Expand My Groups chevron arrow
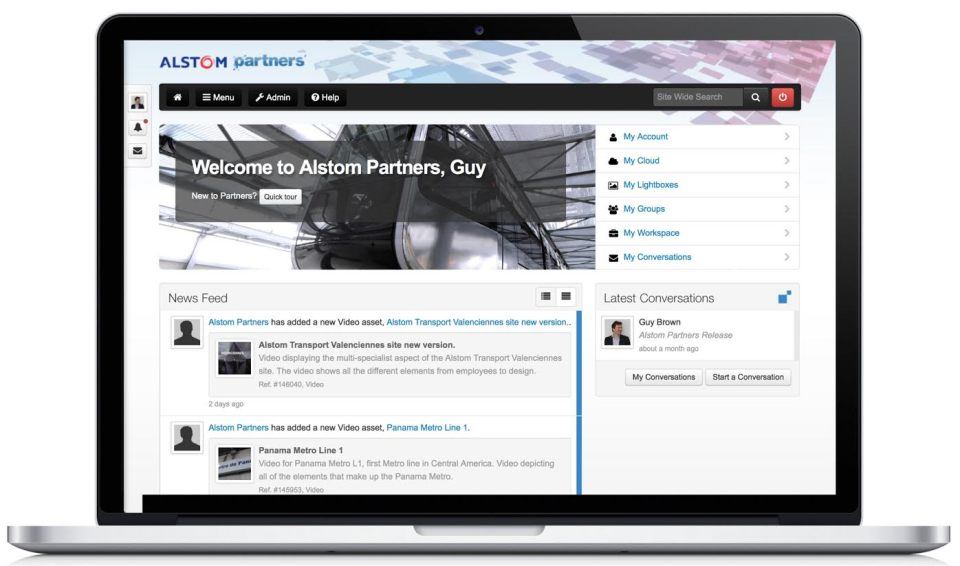Image resolution: width=960 pixels, height=566 pixels. tap(787, 209)
